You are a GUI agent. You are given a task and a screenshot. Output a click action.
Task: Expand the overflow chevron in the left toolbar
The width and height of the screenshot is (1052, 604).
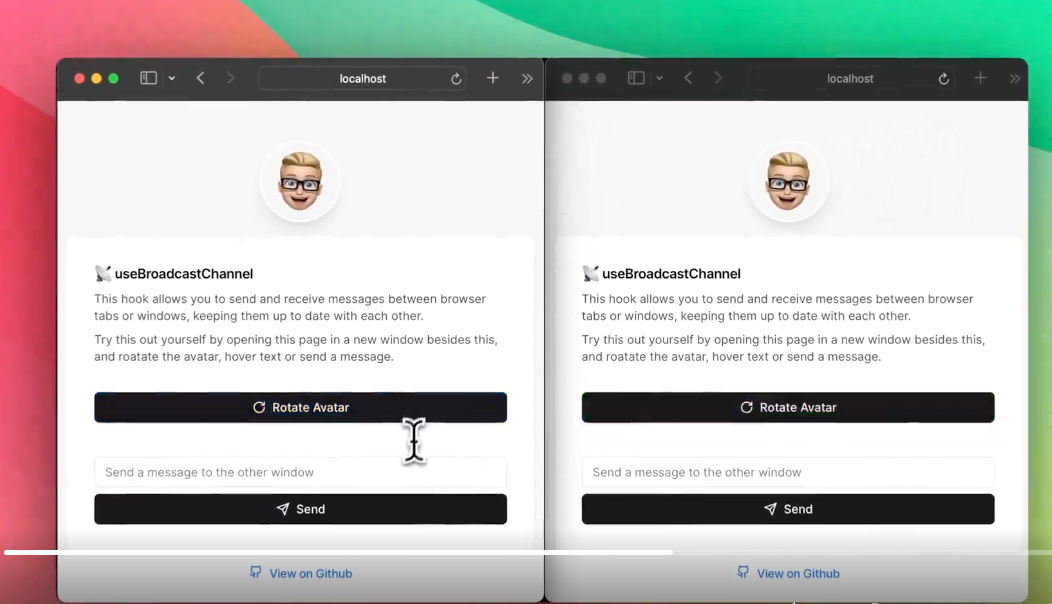pyautogui.click(x=527, y=78)
